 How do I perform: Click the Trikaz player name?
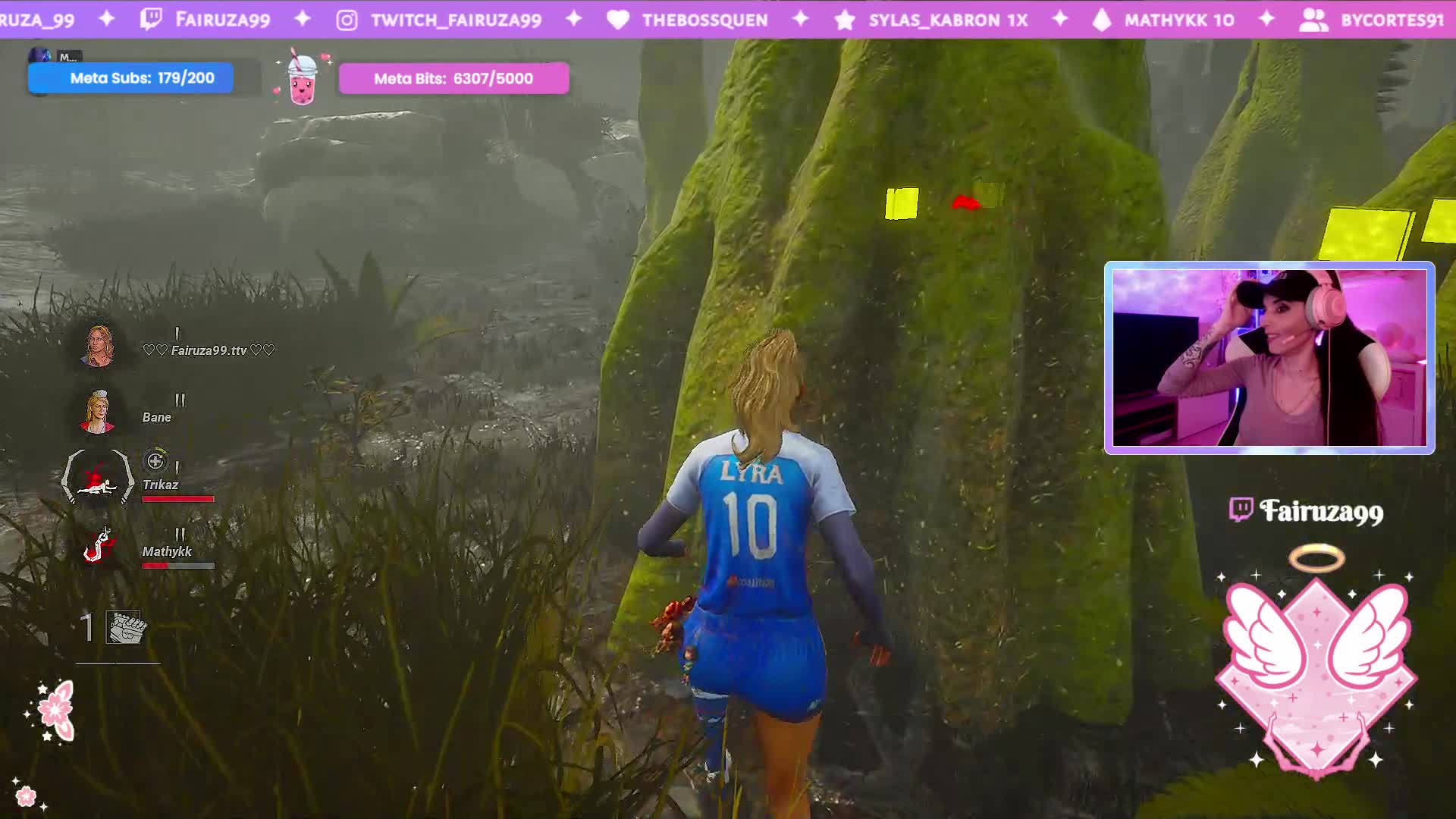(x=161, y=485)
